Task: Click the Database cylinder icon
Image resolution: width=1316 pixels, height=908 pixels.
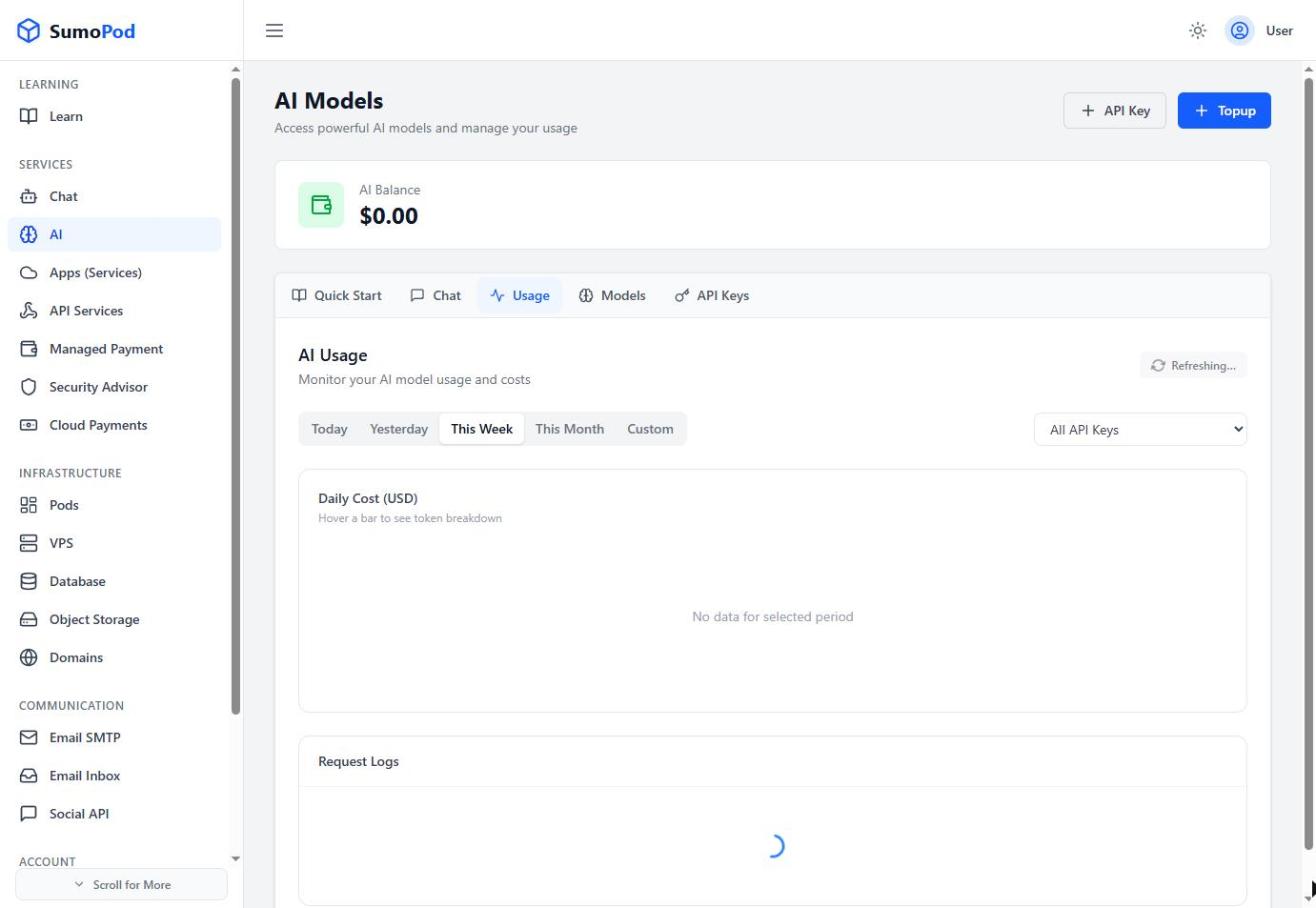Action: [x=30, y=581]
